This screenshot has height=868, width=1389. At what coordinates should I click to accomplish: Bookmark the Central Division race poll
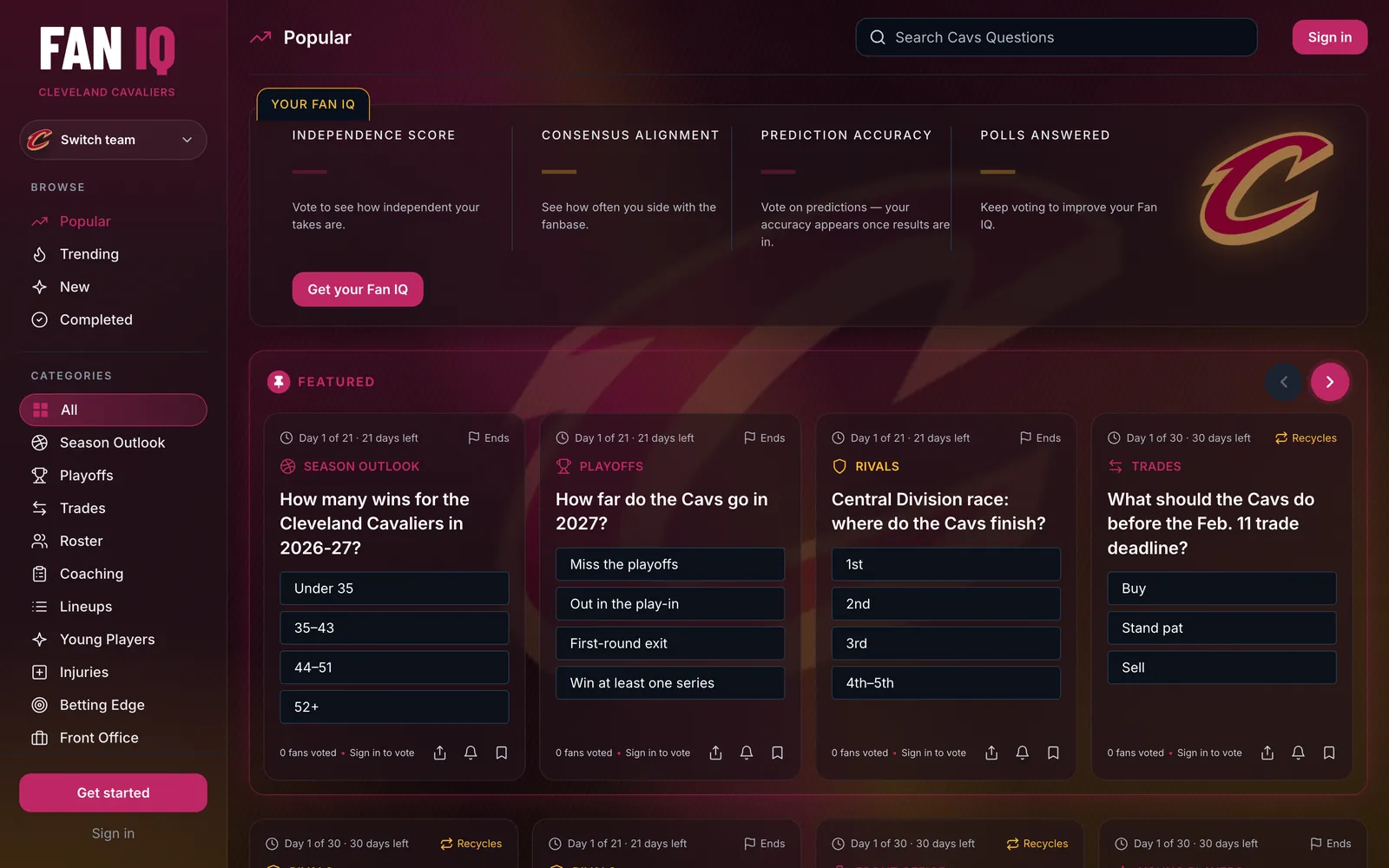point(1053,753)
